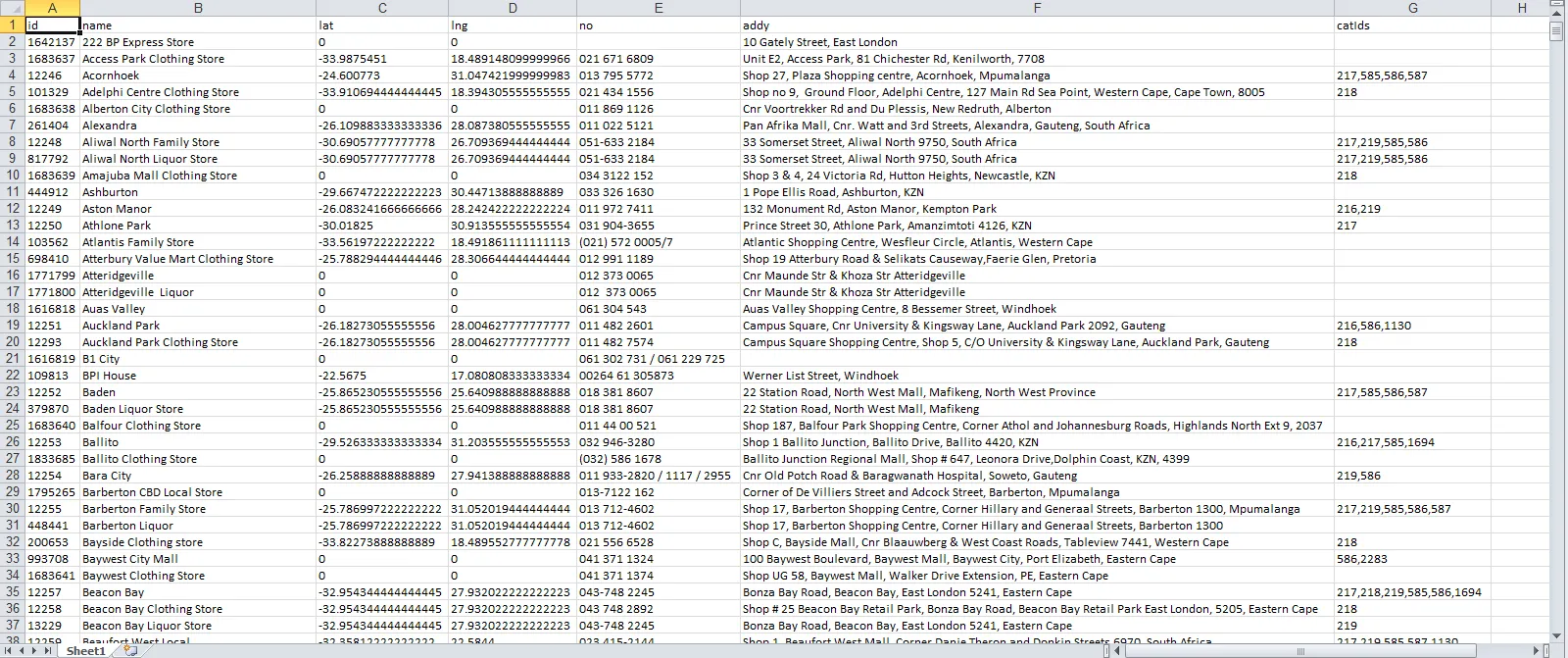
Task: Select column H header
Action: pos(1521,8)
